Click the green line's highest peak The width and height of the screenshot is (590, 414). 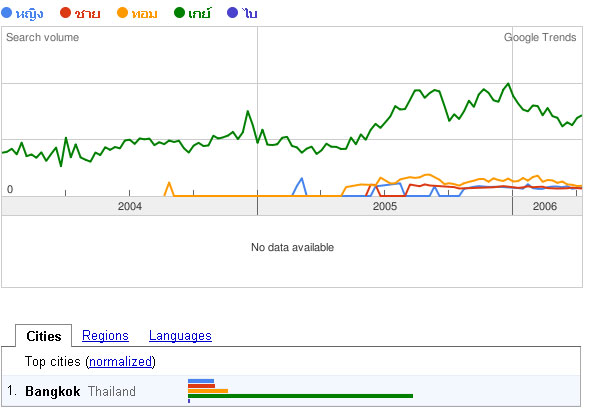point(508,84)
